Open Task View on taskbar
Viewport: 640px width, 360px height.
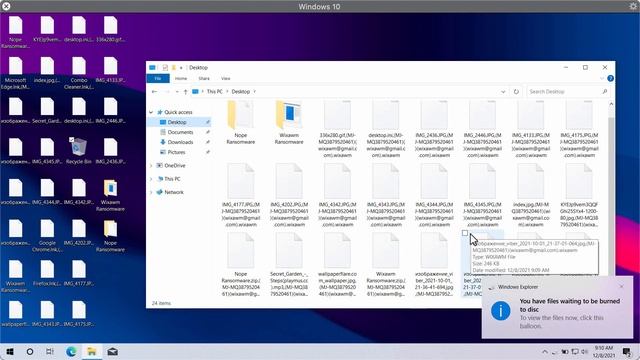50,351
